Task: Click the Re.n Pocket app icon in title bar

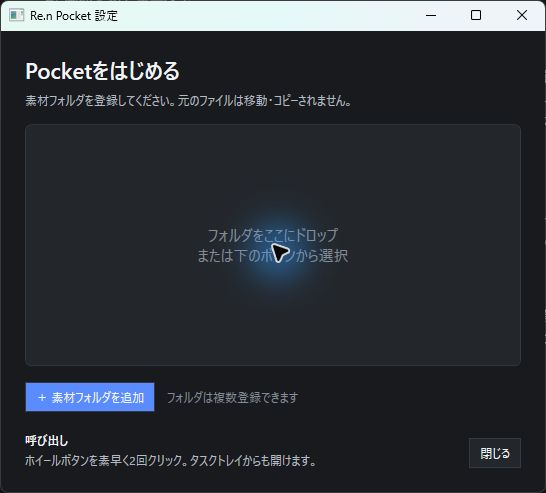Action: (x=16, y=15)
